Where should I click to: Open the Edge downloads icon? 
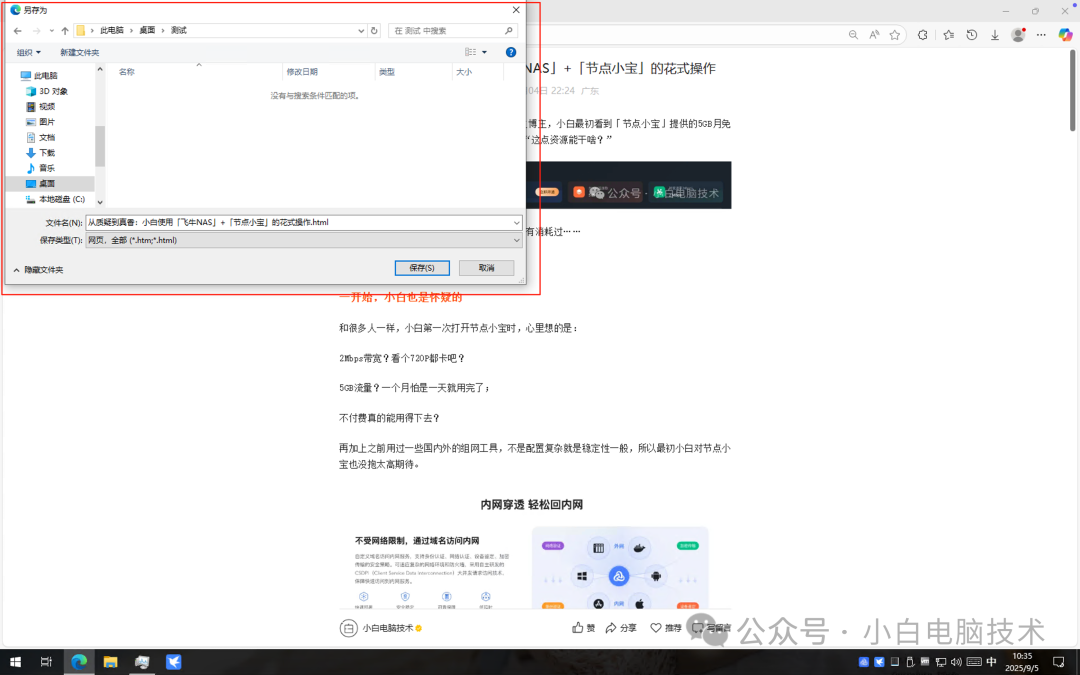pyautogui.click(x=995, y=34)
